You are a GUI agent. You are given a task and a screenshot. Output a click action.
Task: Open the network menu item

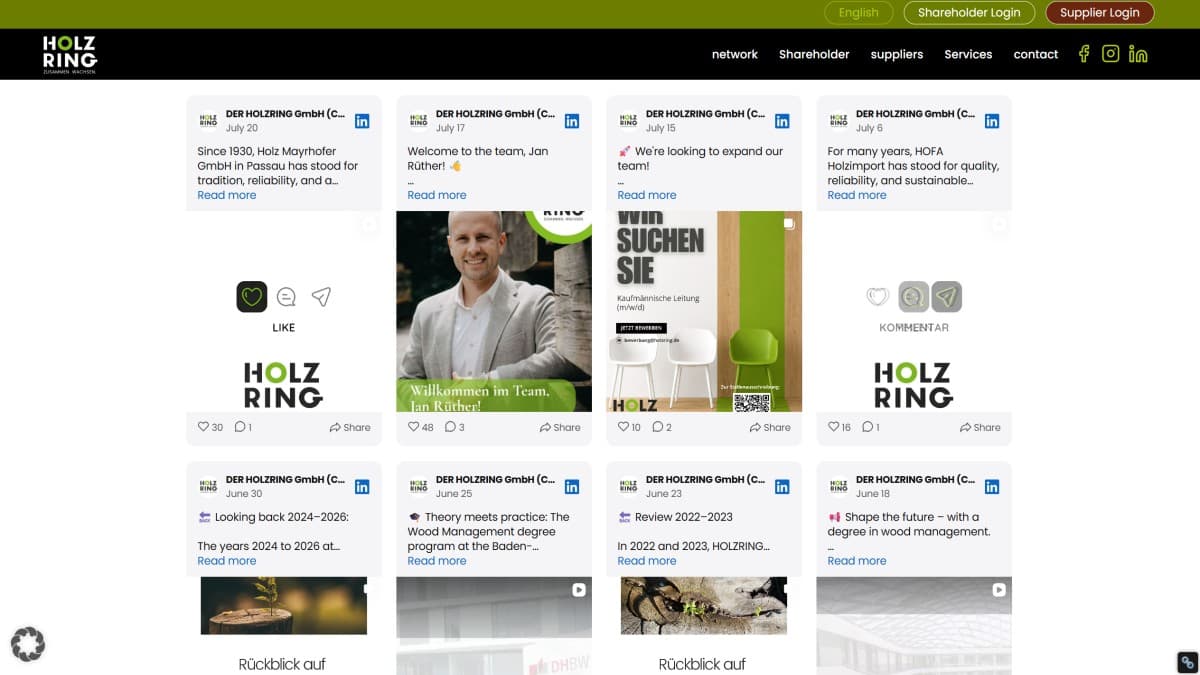click(735, 54)
